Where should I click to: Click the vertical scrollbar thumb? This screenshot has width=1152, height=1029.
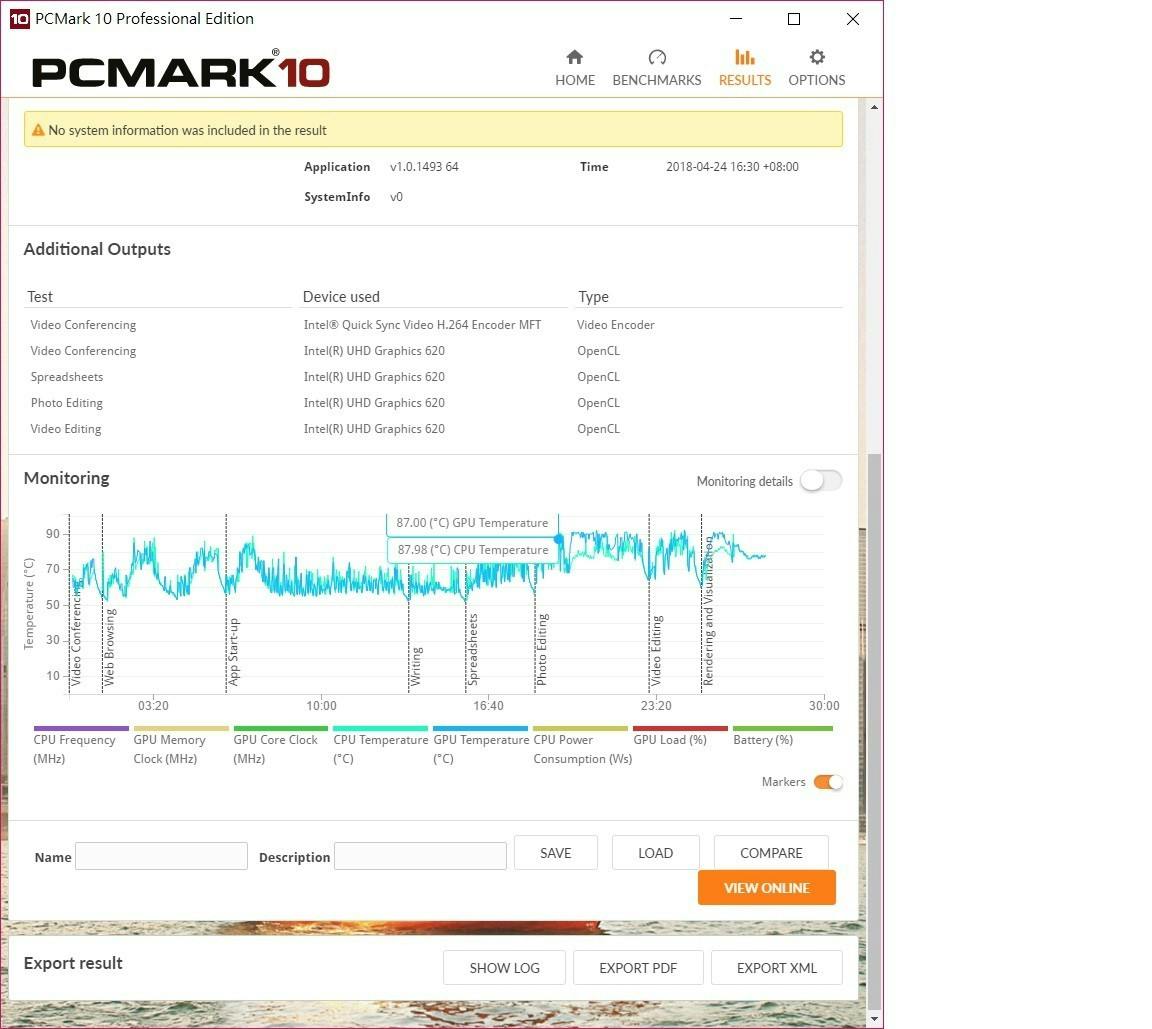[874, 731]
